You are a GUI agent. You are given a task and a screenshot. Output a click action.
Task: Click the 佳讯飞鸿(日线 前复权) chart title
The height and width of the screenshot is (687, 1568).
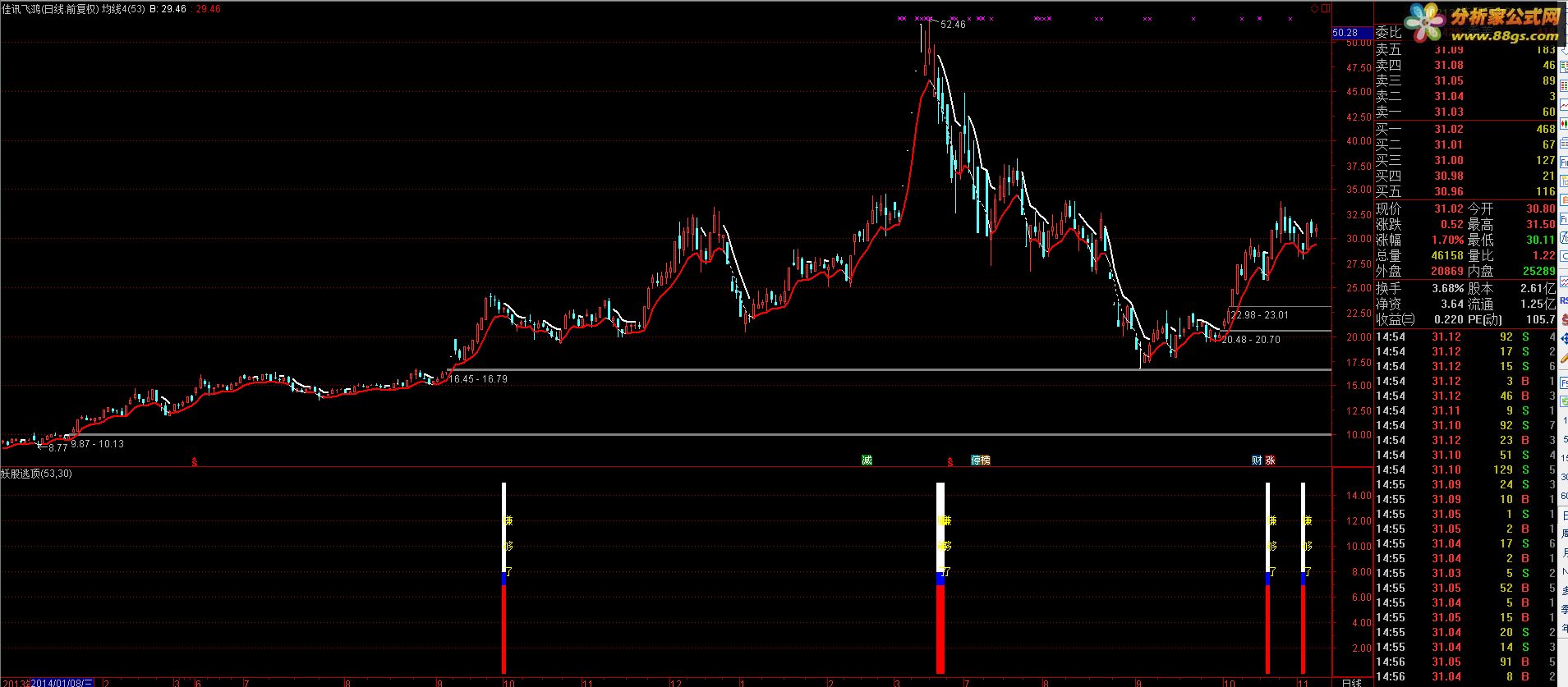click(49, 8)
